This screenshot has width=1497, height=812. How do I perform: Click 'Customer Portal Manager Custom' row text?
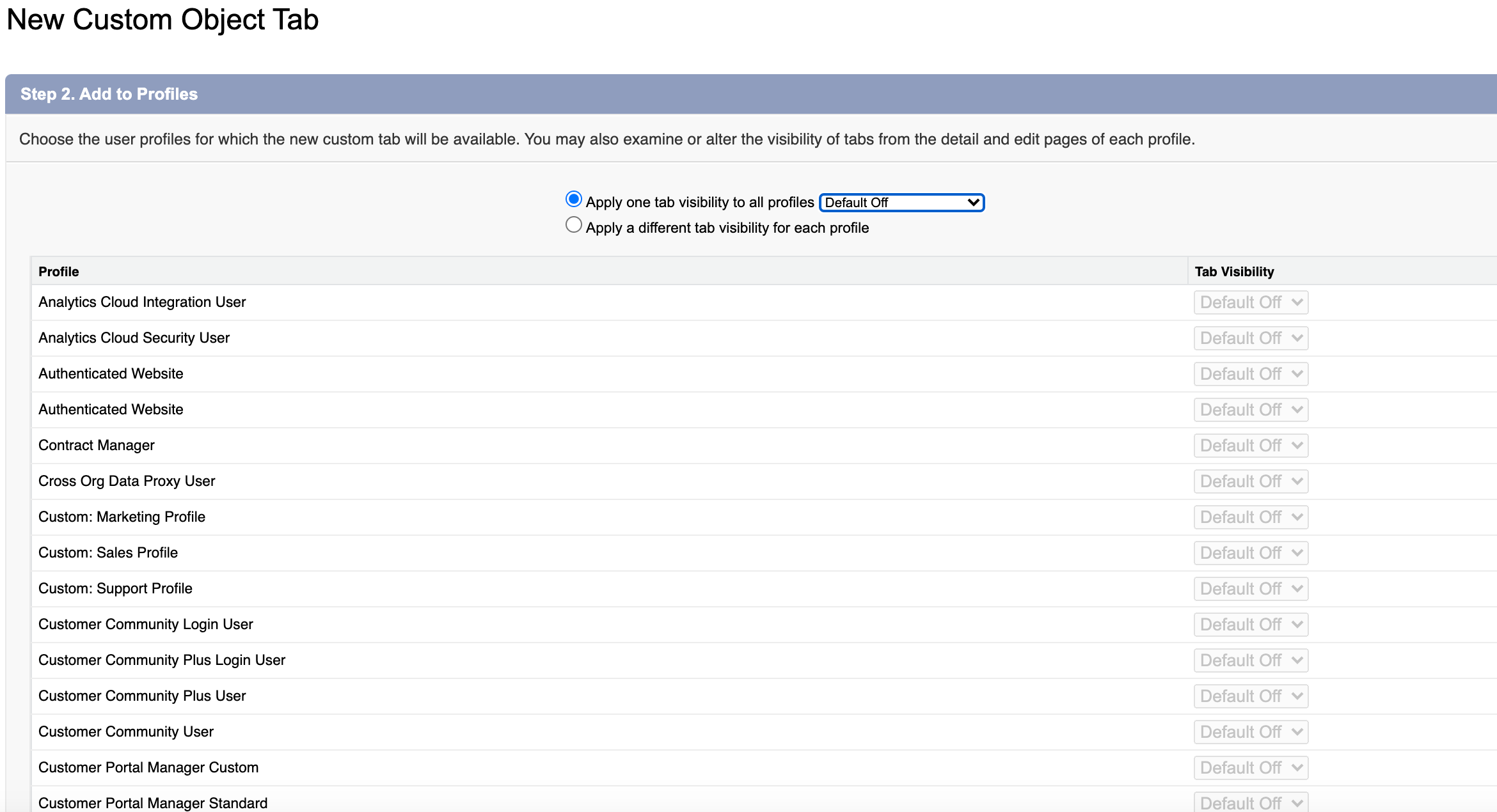148,767
